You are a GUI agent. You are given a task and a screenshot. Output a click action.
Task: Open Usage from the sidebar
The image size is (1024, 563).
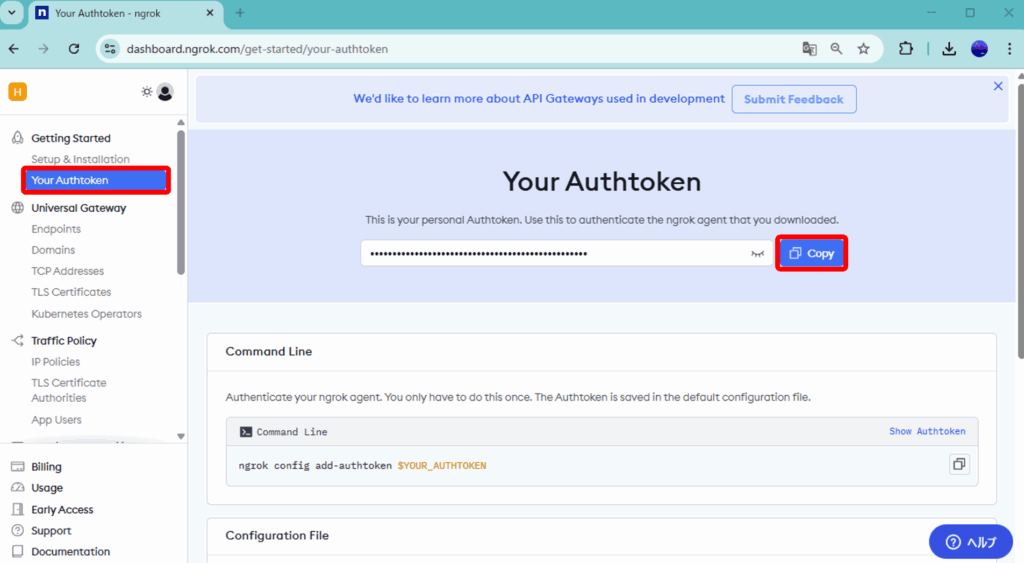click(47, 488)
